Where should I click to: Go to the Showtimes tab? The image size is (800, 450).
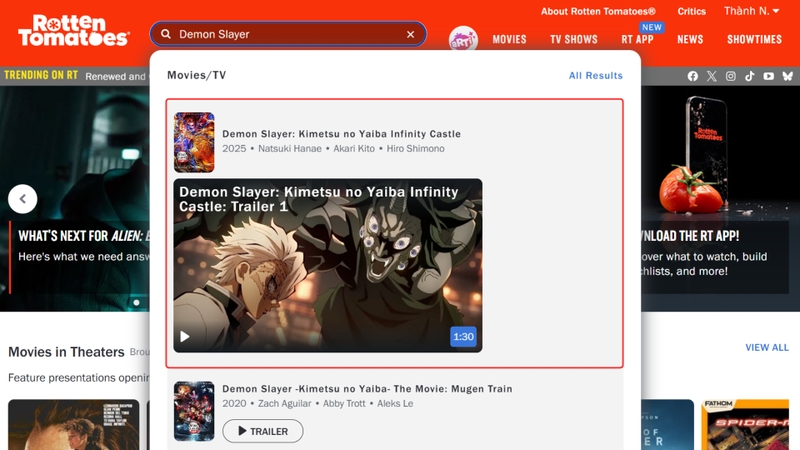(754, 40)
